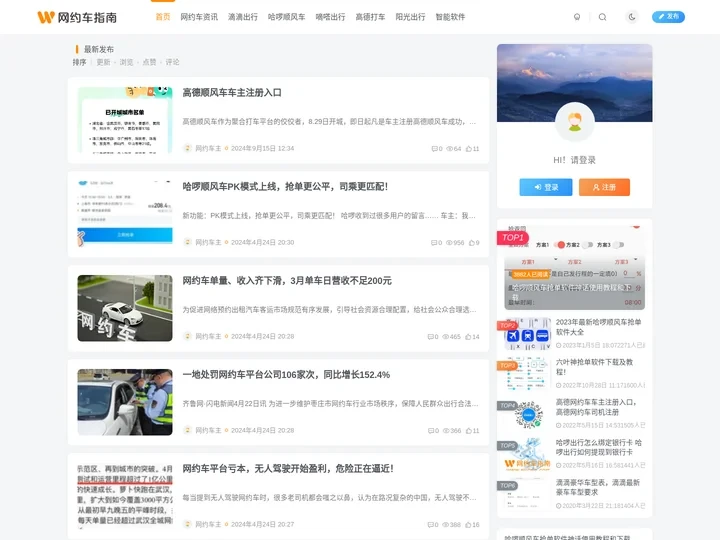Like the 网约车单量收入齐下滑 article

tap(468, 337)
